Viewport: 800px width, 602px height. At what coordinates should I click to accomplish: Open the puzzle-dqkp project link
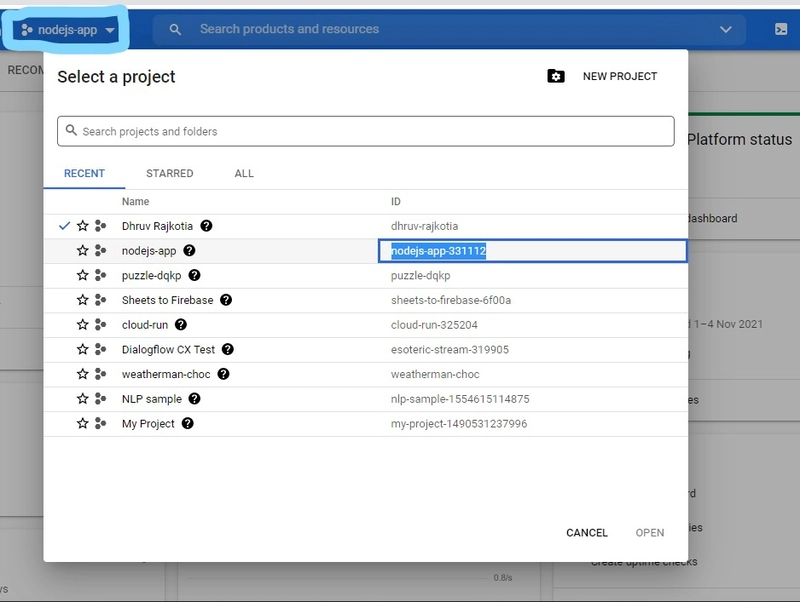[152, 275]
